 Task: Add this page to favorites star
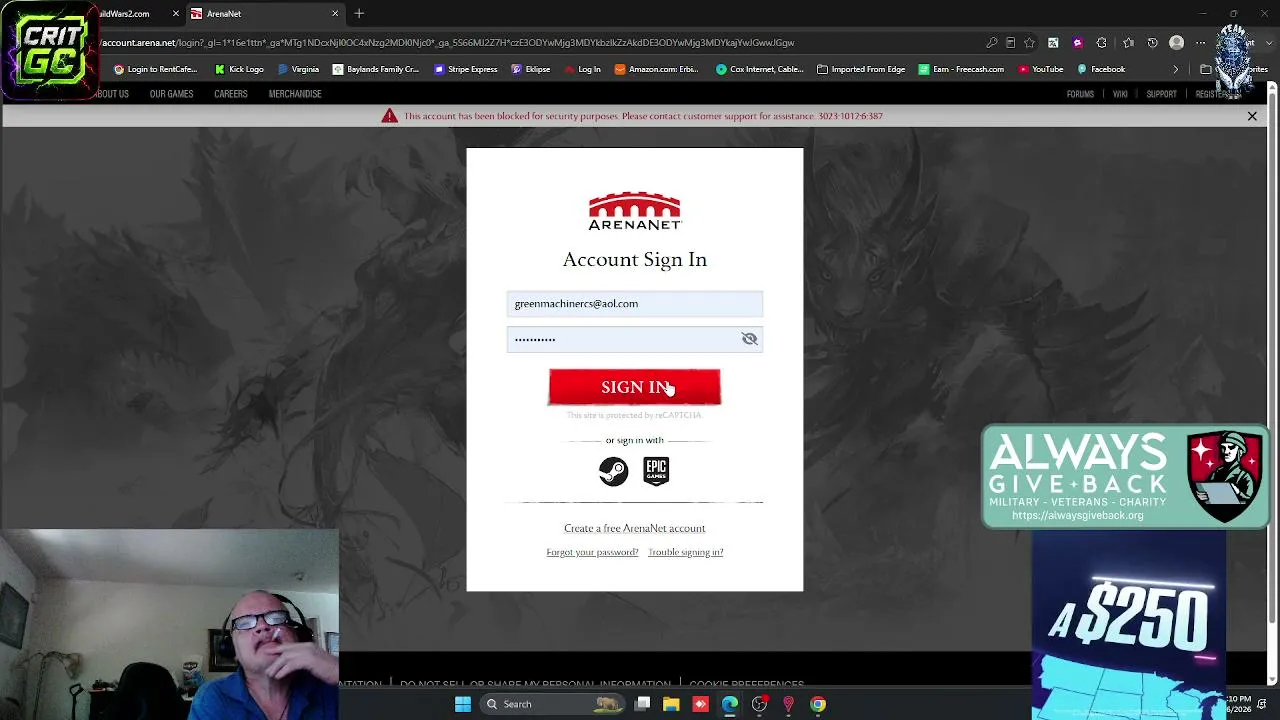coord(1029,43)
